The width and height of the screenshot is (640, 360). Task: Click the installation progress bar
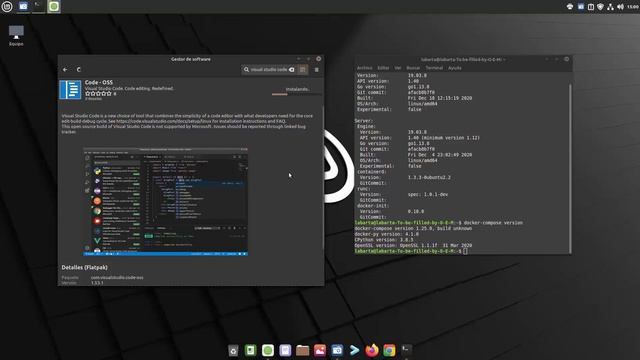point(297,94)
